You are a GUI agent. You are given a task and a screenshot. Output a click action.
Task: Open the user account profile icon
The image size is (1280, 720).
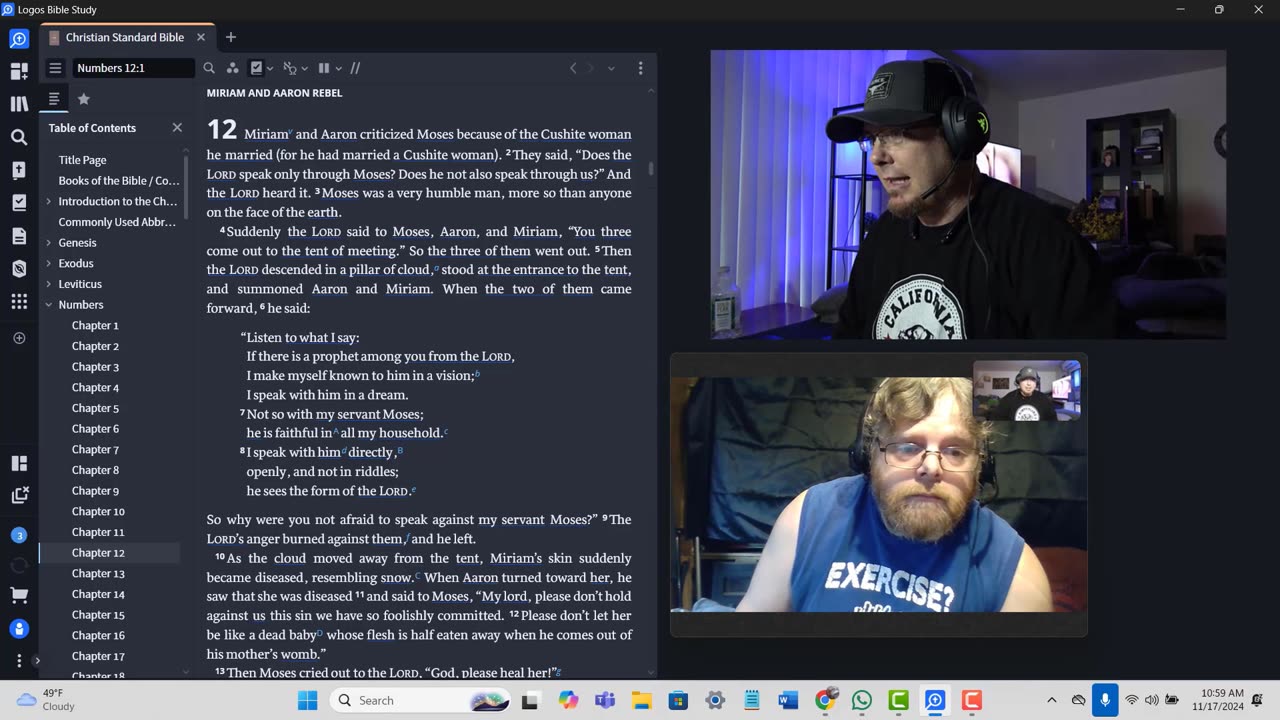click(19, 629)
